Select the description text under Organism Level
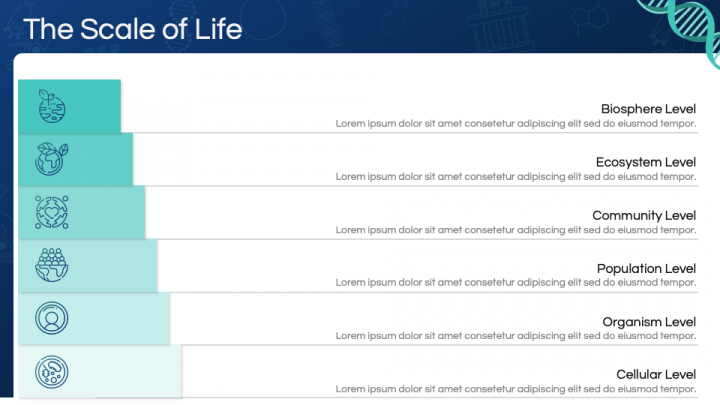Image resolution: width=720 pixels, height=405 pixels. (x=516, y=336)
